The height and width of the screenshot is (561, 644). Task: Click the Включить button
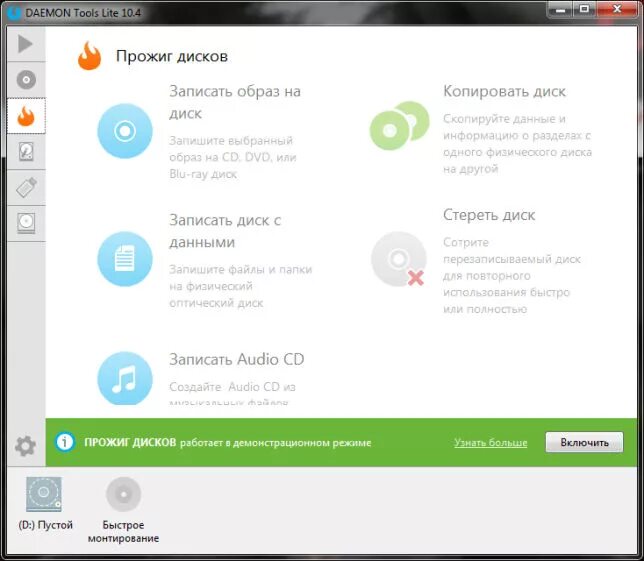(x=584, y=442)
